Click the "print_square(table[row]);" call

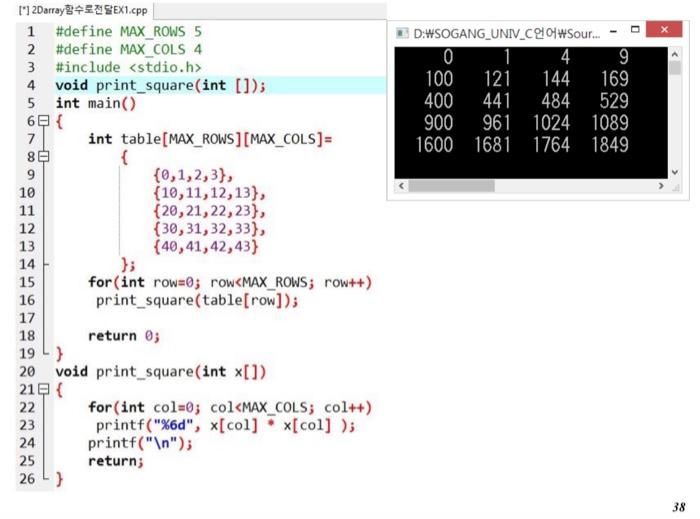[197, 300]
